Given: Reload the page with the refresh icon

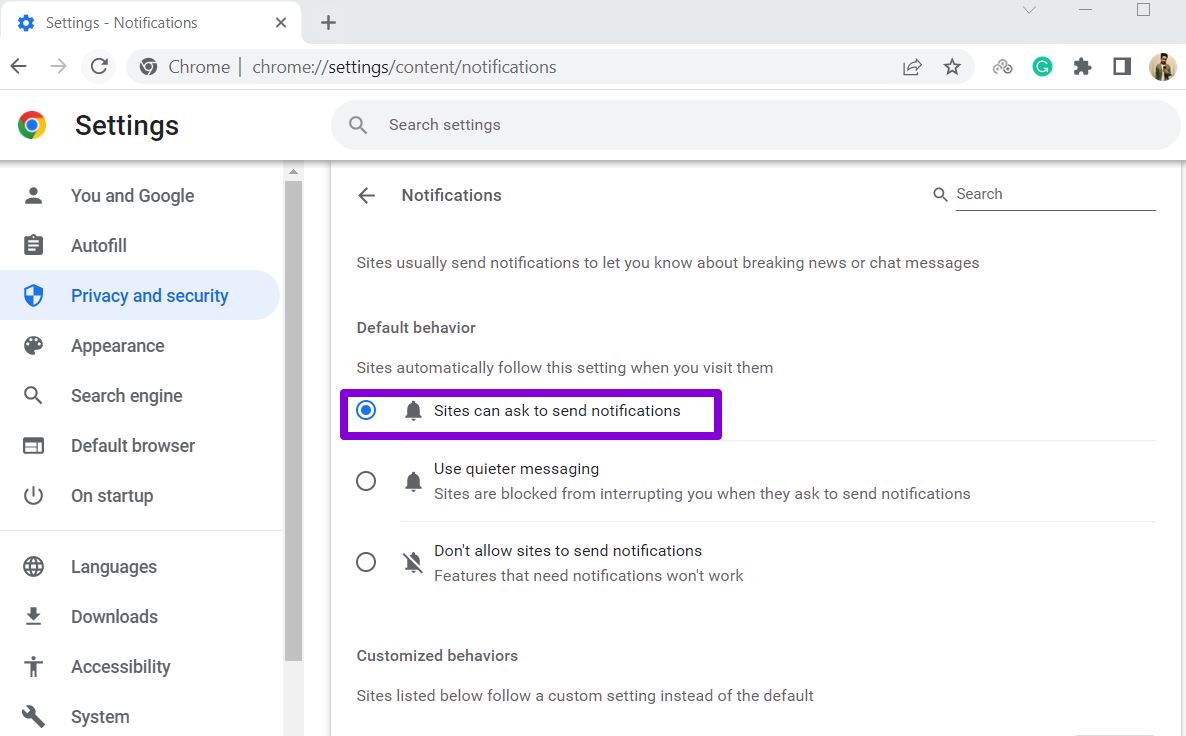Looking at the screenshot, I should (99, 67).
